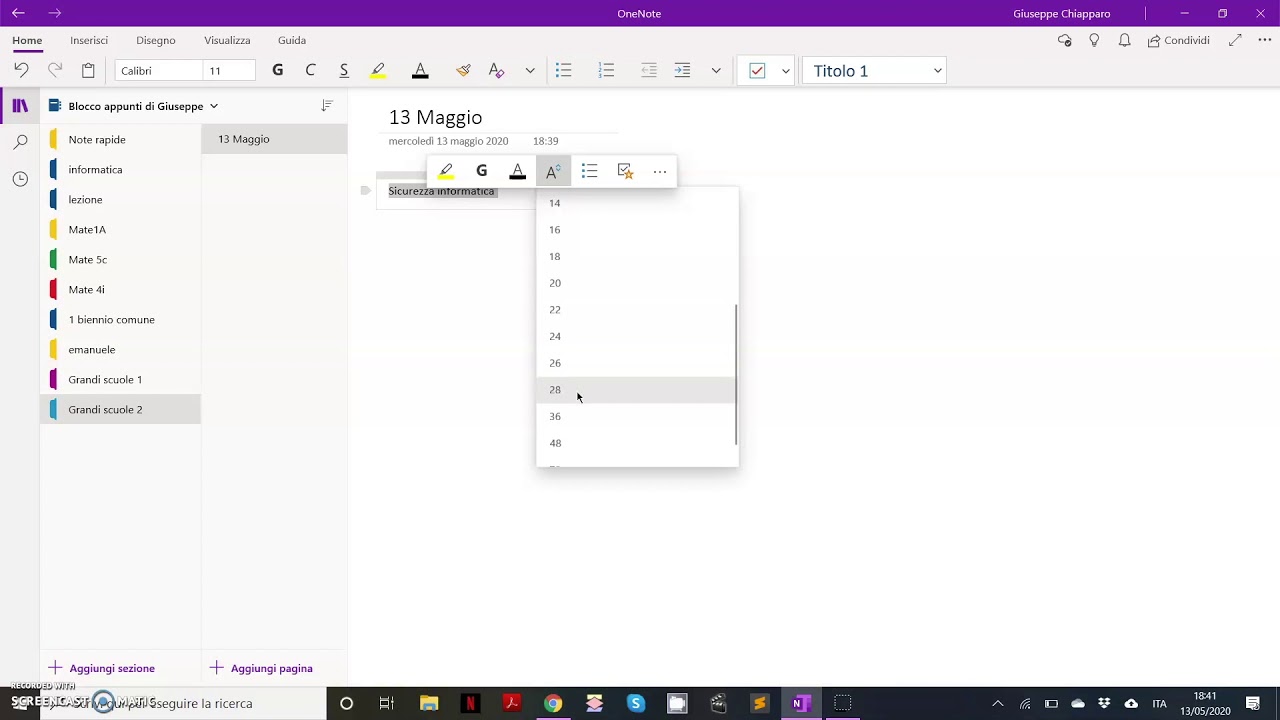1280x720 pixels.
Task: Toggle the To-Do tag checkbox
Action: pyautogui.click(x=757, y=71)
